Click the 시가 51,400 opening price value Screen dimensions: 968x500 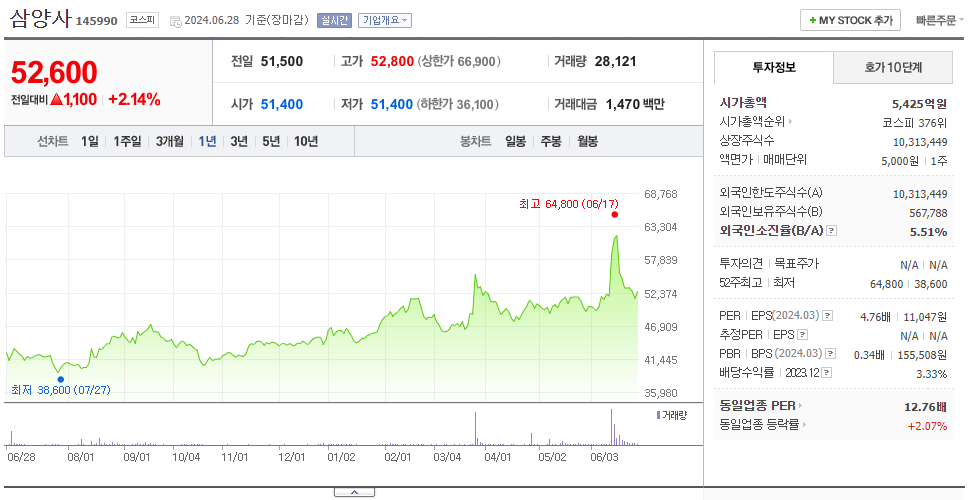point(282,105)
